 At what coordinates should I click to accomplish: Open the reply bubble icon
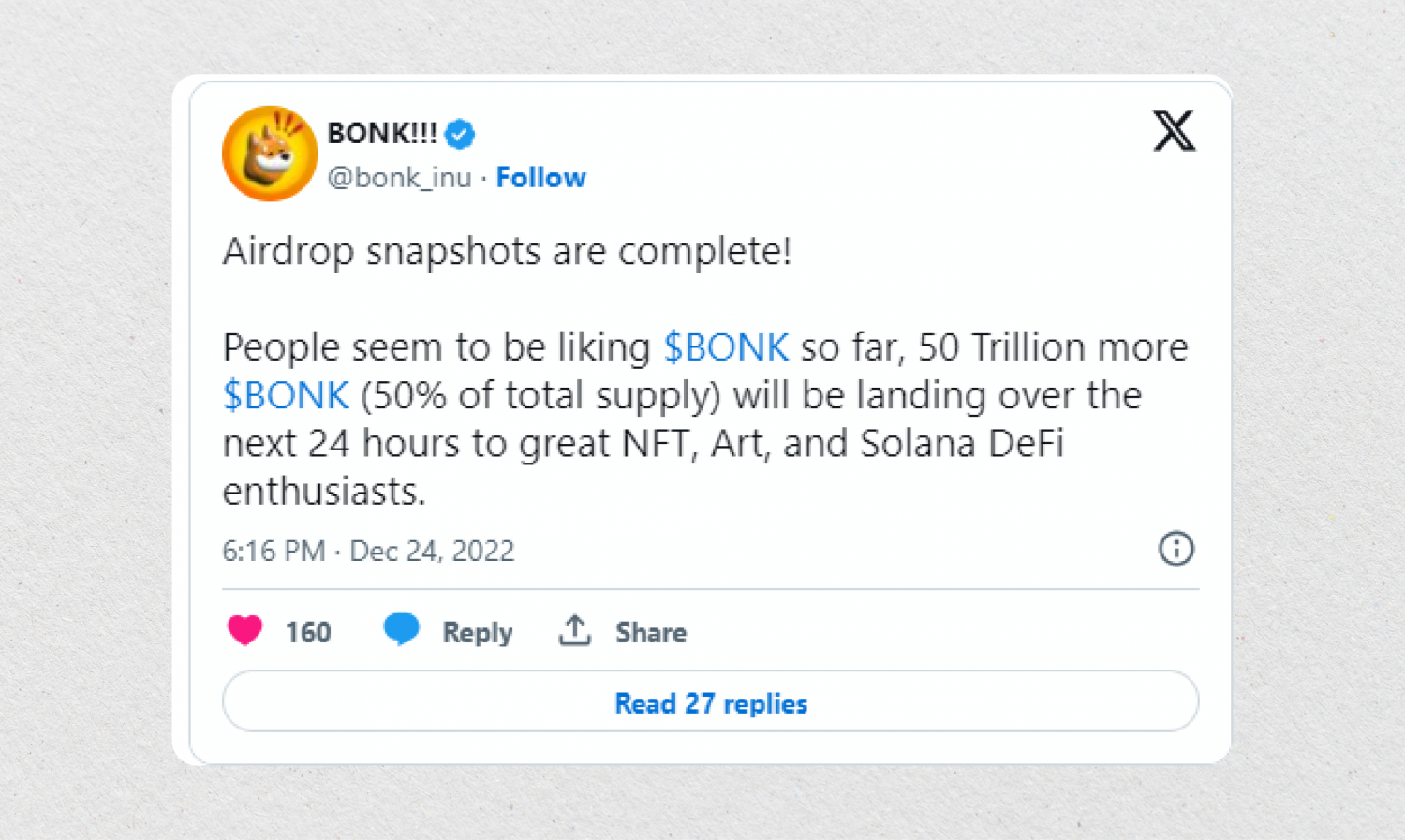[402, 630]
